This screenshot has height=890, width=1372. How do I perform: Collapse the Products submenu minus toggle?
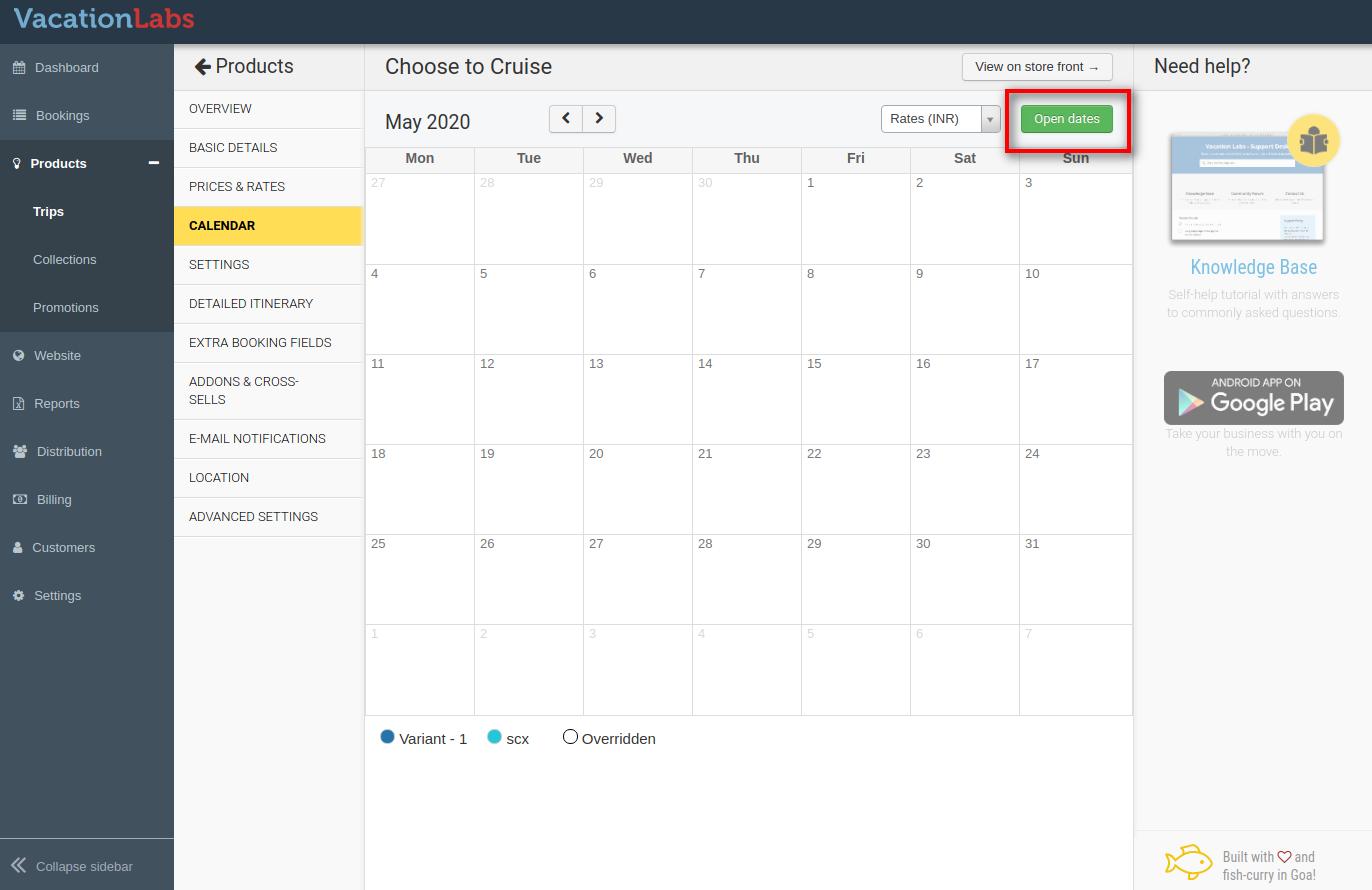click(154, 163)
